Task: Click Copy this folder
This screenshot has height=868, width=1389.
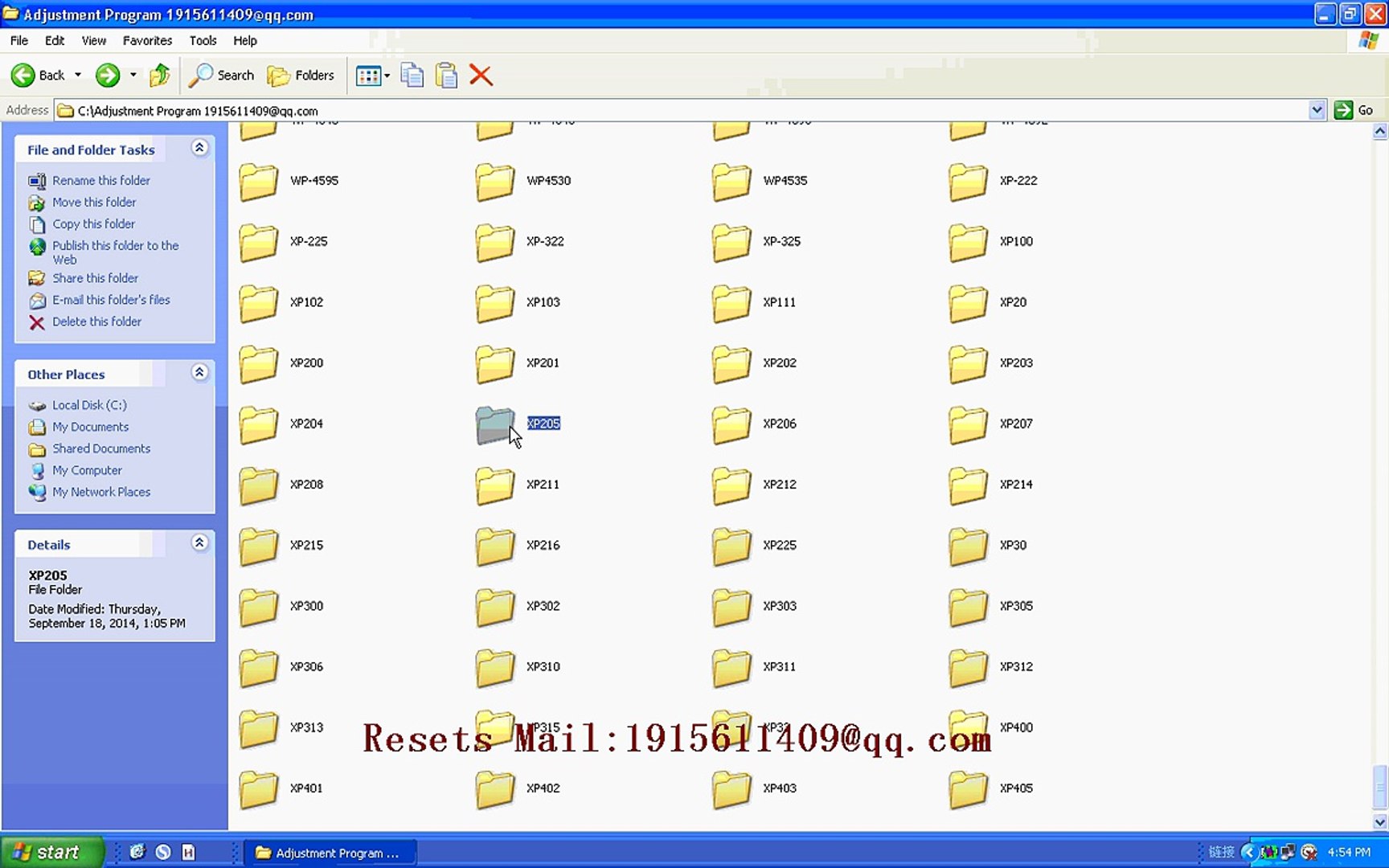Action: [x=93, y=224]
